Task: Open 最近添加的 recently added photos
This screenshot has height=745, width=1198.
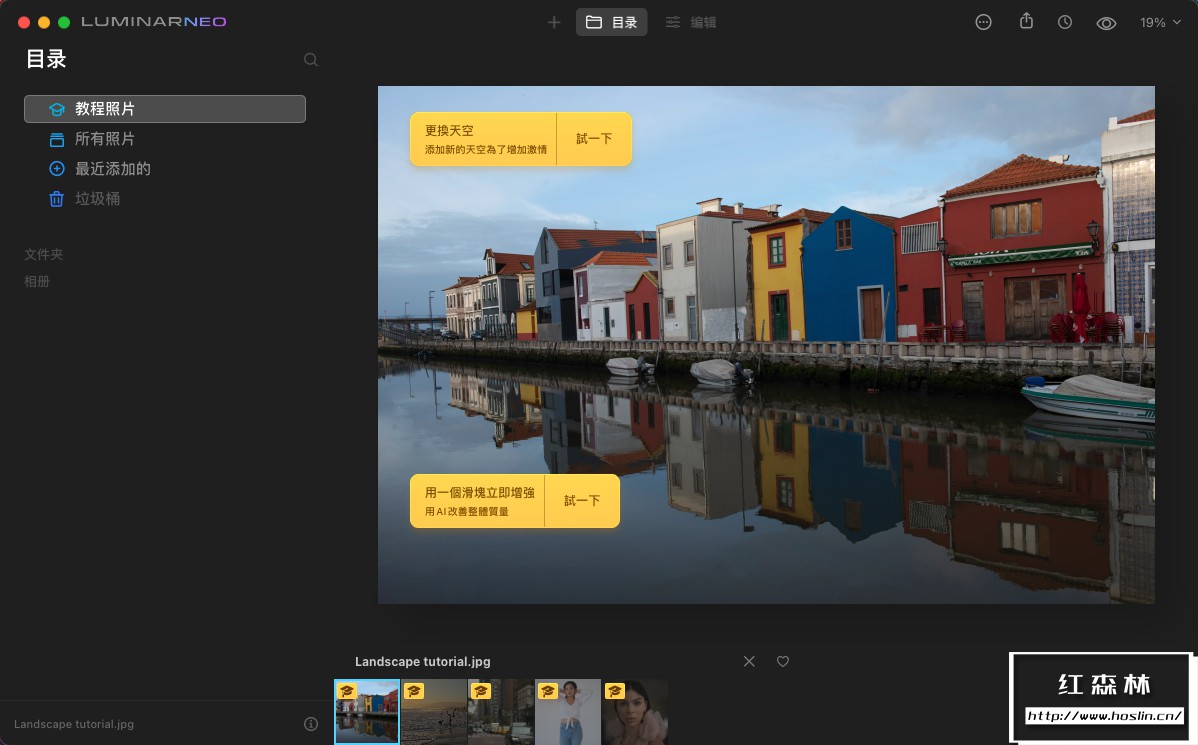Action: [113, 169]
